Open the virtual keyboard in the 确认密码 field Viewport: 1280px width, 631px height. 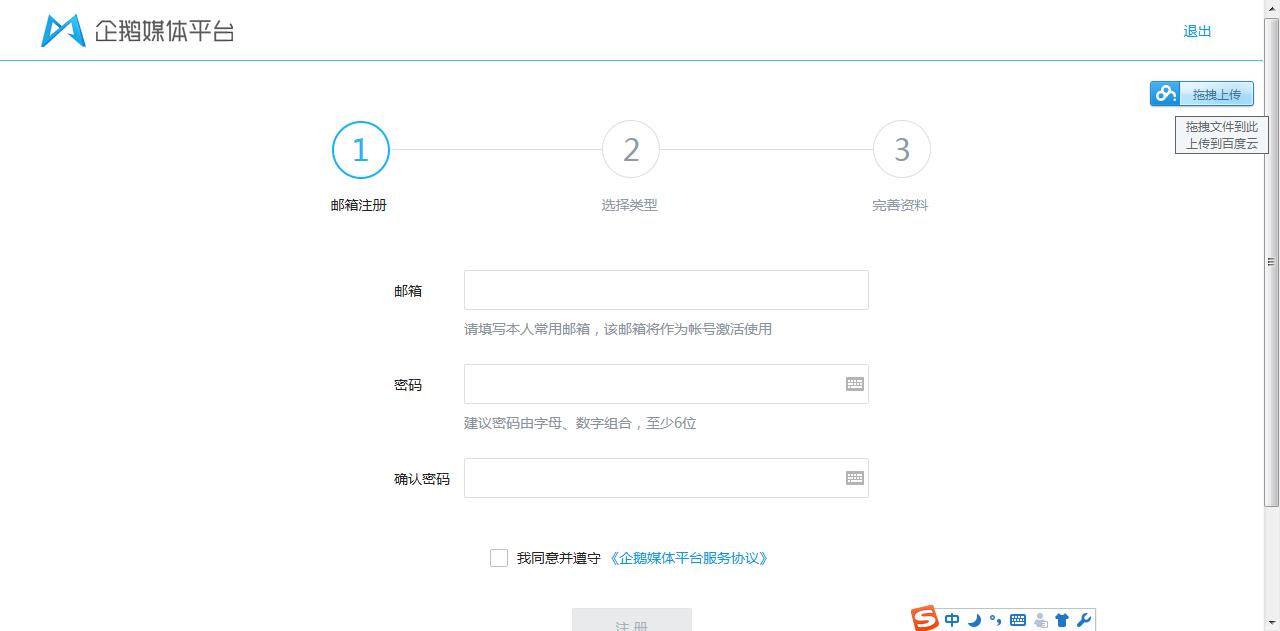click(x=855, y=478)
